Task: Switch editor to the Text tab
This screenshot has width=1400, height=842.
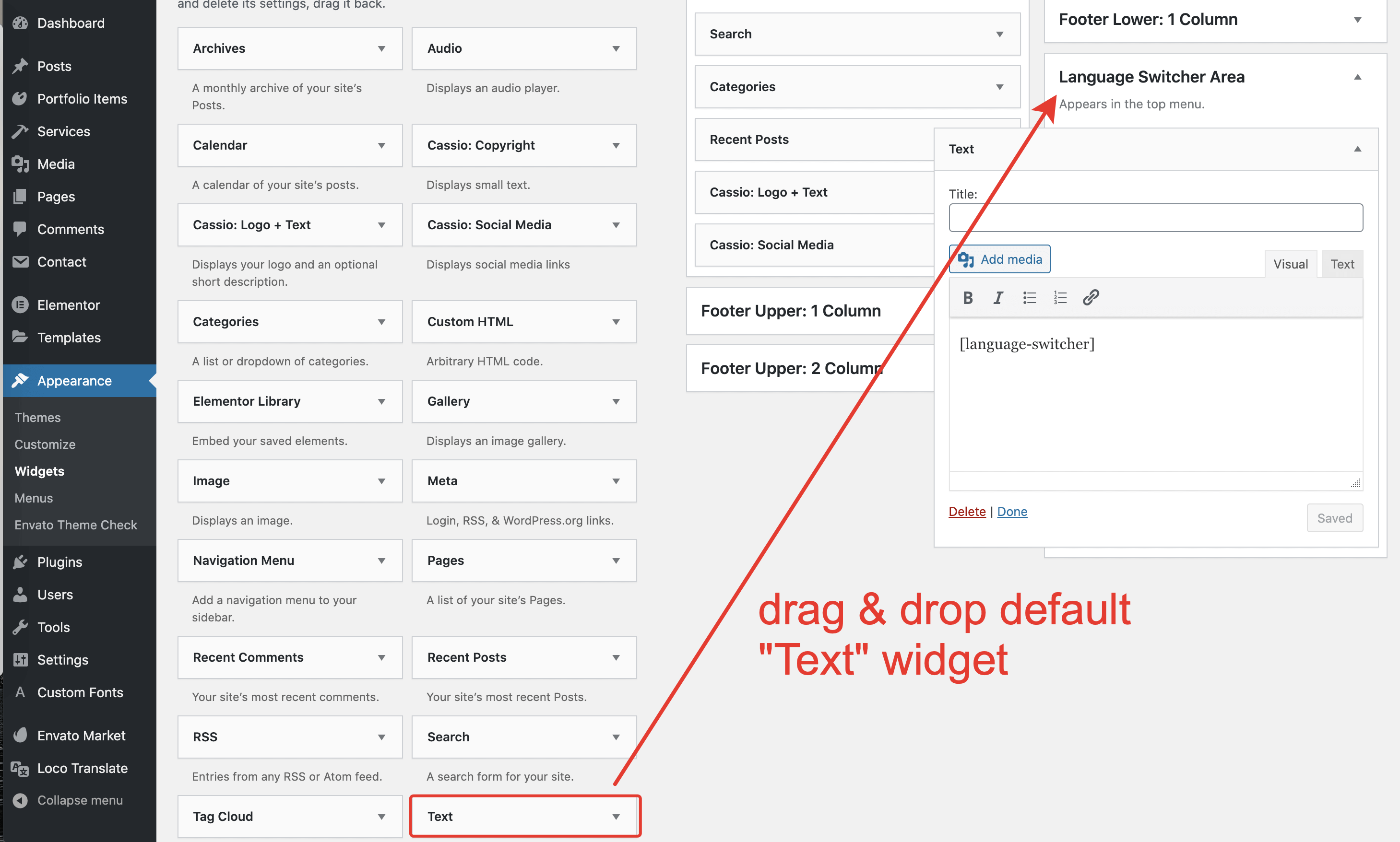Action: click(x=1341, y=264)
